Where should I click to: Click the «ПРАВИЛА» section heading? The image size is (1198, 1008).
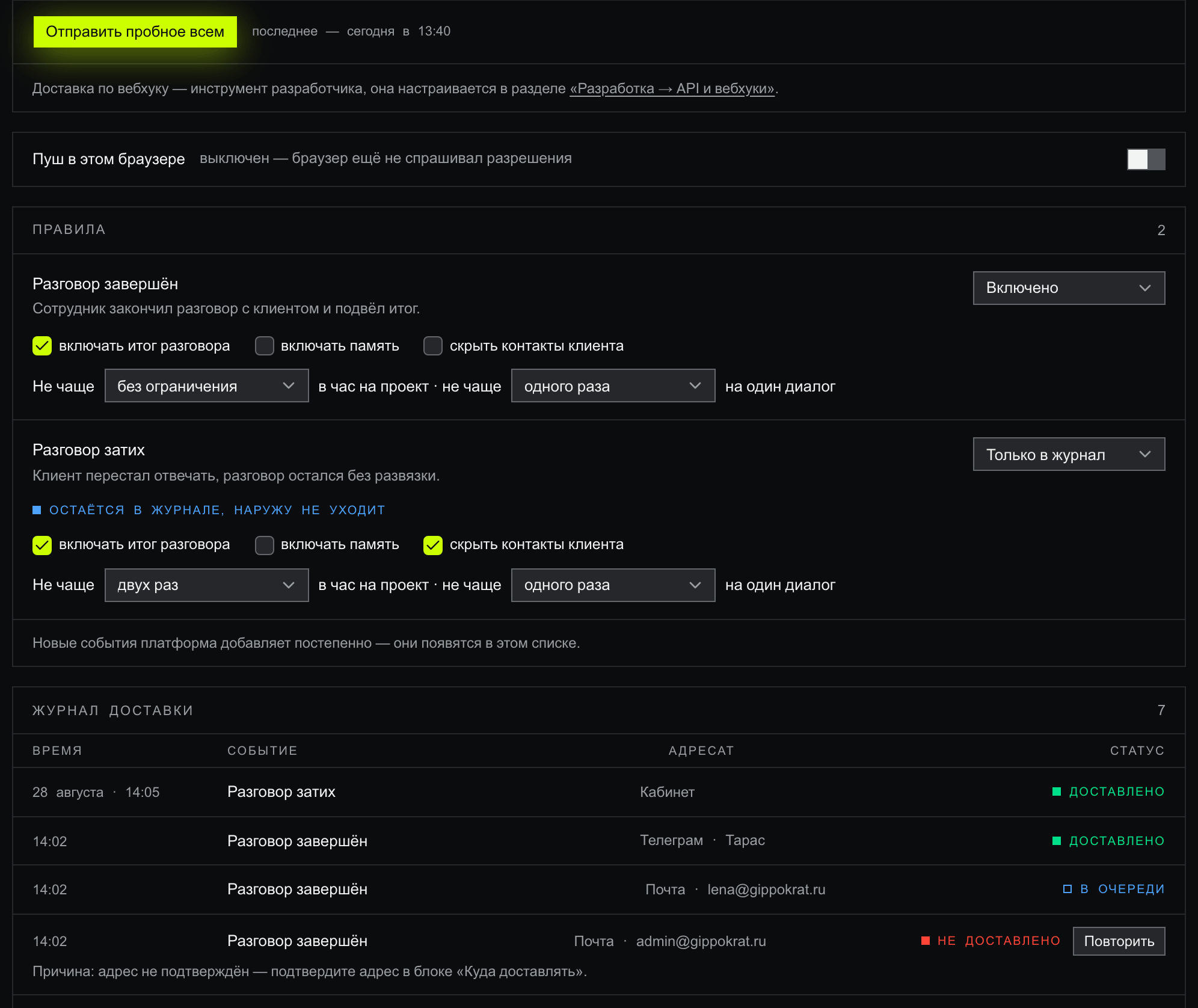tap(69, 230)
